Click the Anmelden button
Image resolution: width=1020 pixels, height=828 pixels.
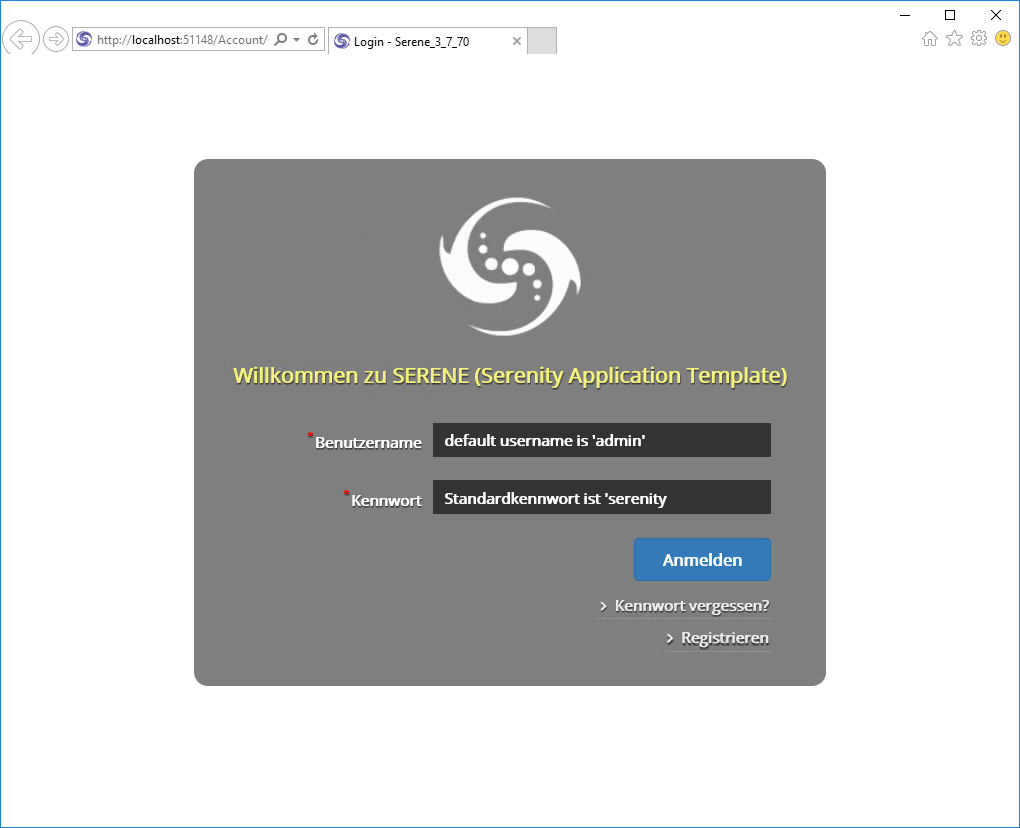pos(703,559)
